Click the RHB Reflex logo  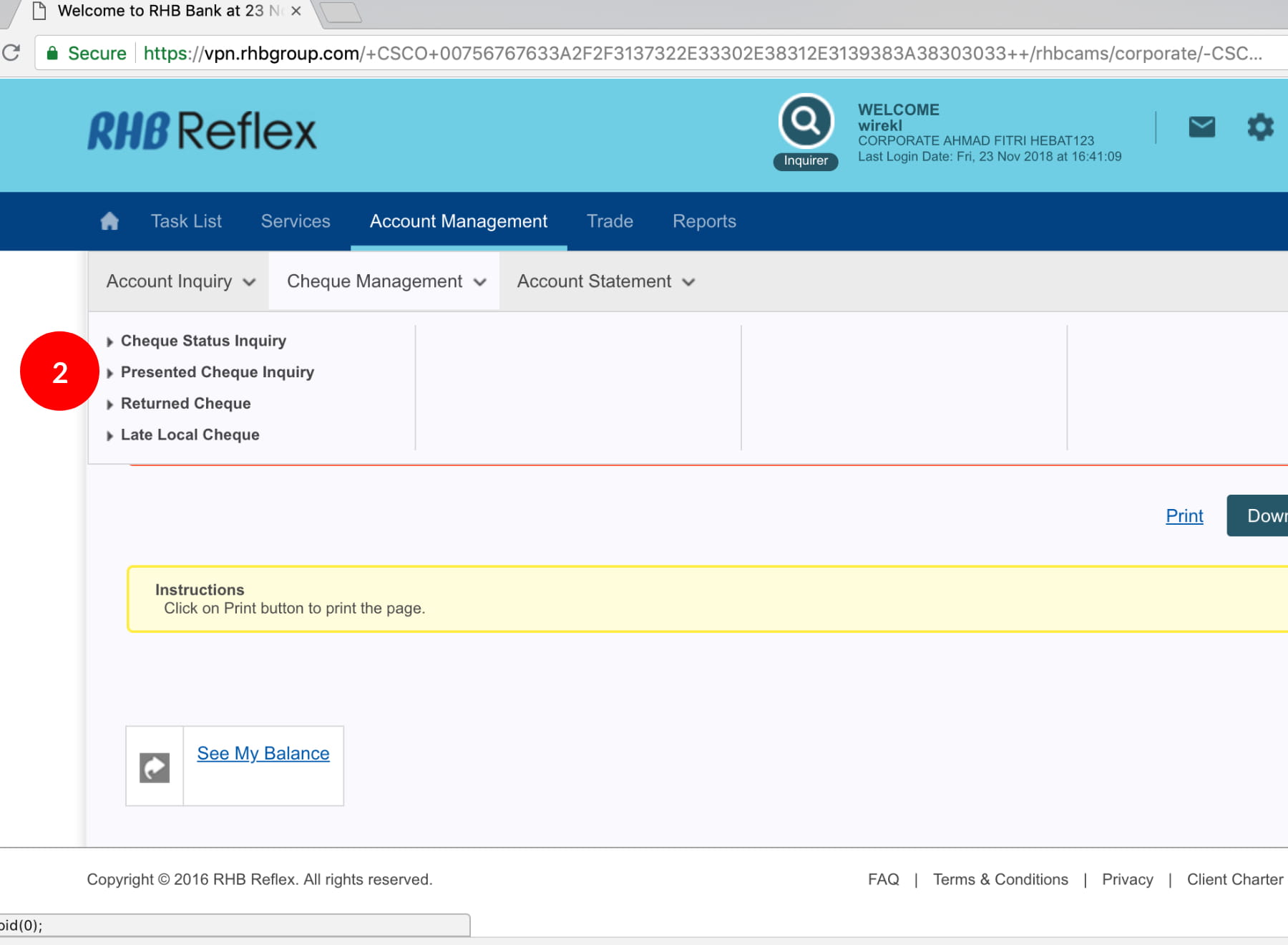[x=202, y=131]
